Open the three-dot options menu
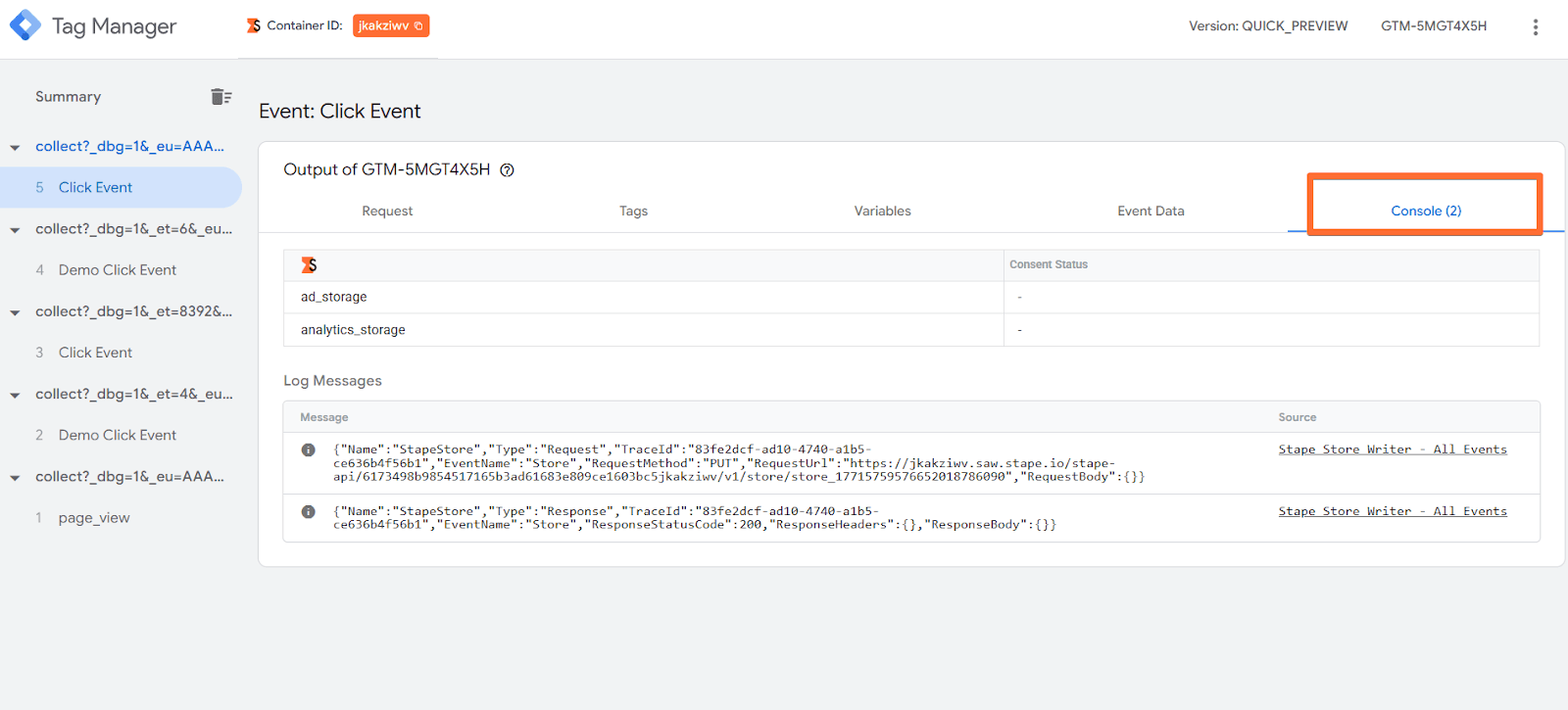This screenshot has width=1568, height=710. click(1535, 27)
